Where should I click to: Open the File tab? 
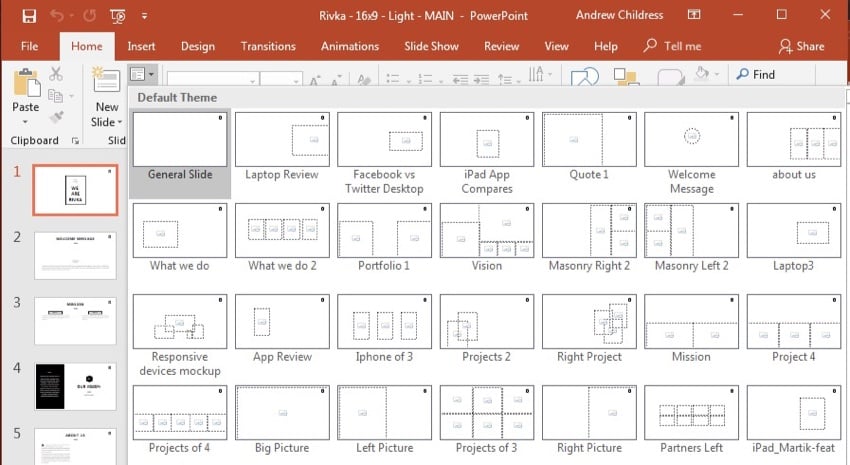coord(29,47)
